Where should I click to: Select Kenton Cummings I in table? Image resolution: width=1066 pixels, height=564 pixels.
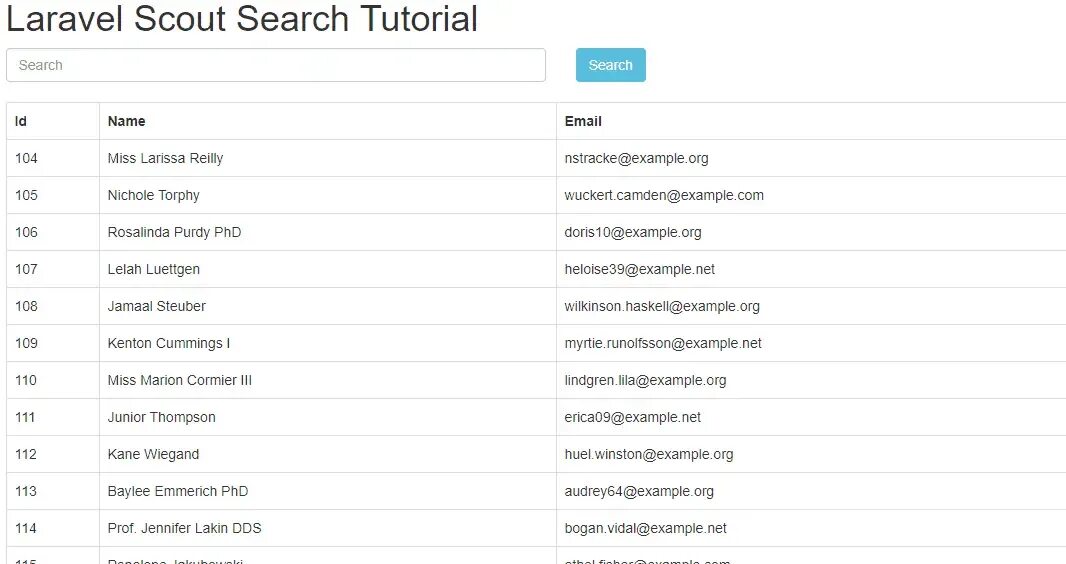pos(169,343)
